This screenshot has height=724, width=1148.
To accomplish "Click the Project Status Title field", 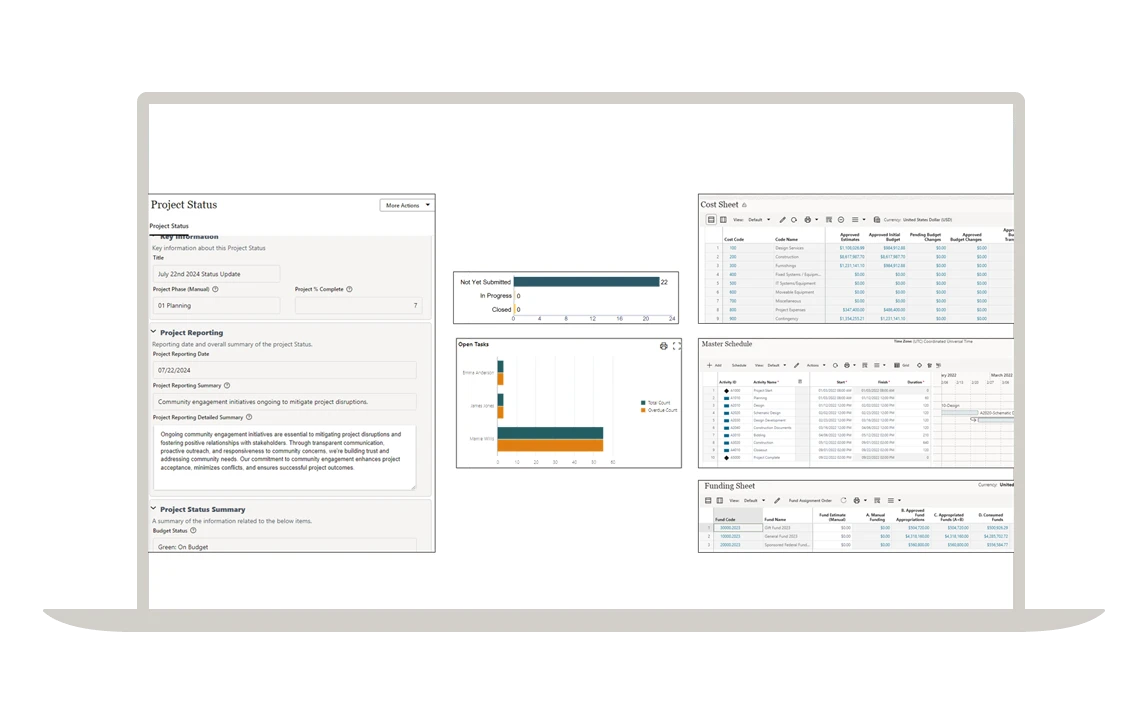I will [x=216, y=274].
